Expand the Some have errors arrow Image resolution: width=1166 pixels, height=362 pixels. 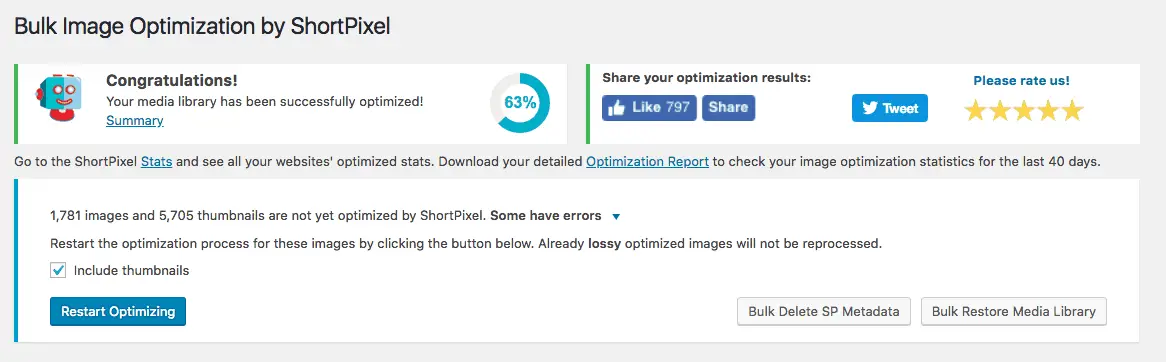coord(616,217)
